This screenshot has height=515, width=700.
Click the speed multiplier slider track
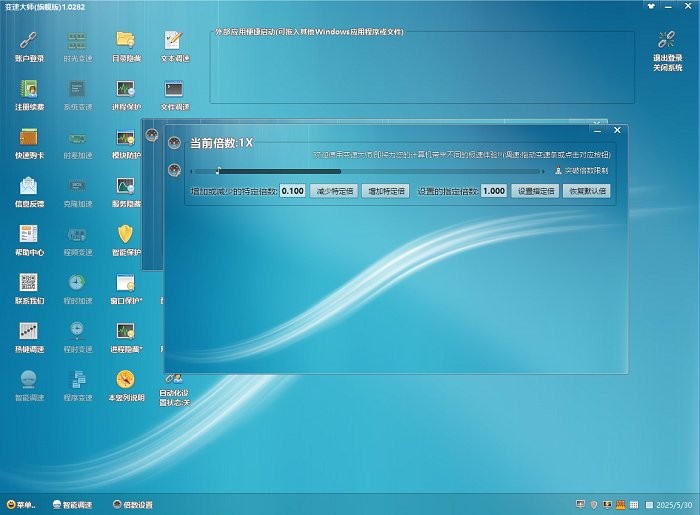(x=380, y=171)
